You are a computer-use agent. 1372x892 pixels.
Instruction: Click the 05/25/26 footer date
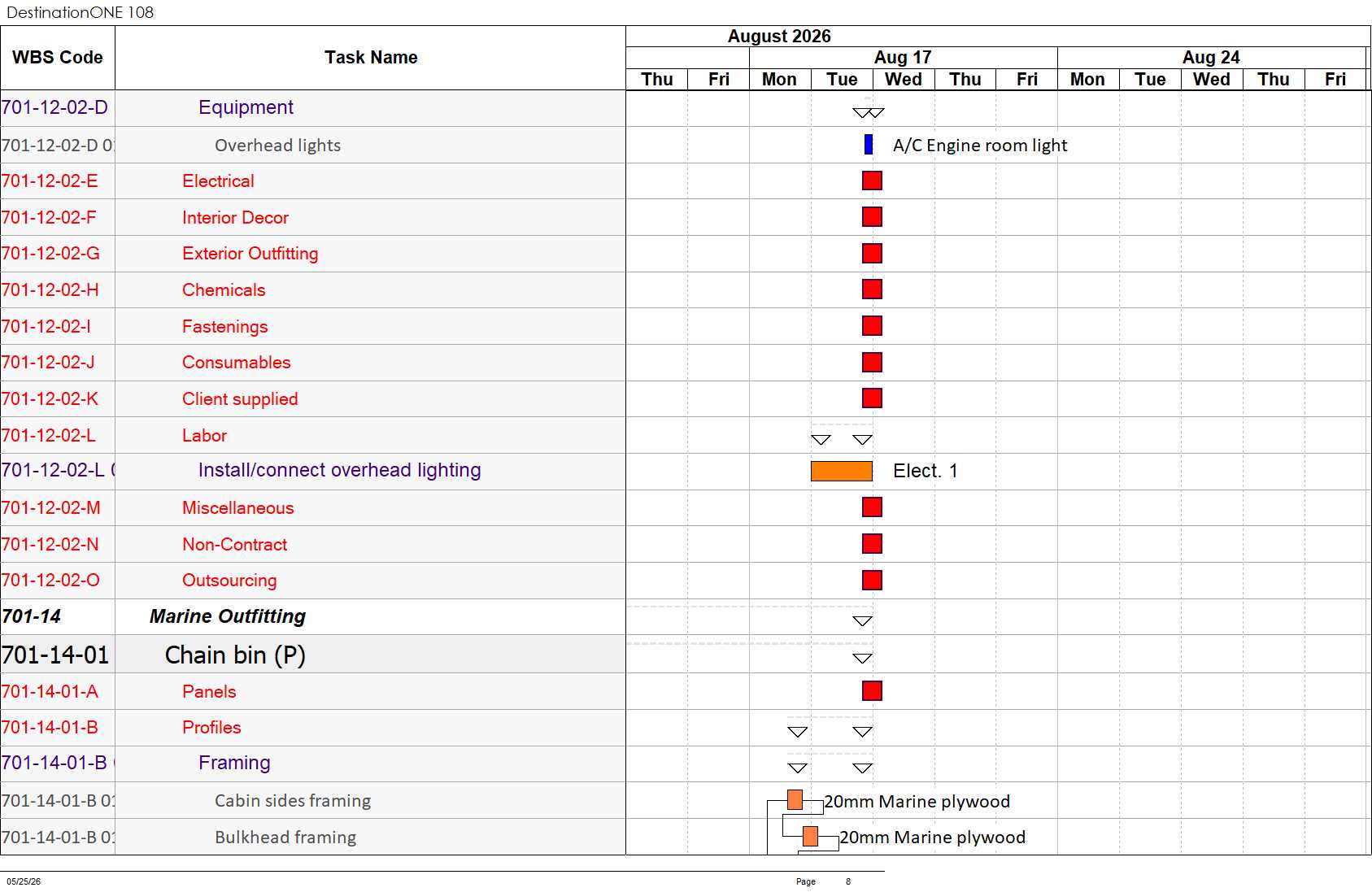24,881
